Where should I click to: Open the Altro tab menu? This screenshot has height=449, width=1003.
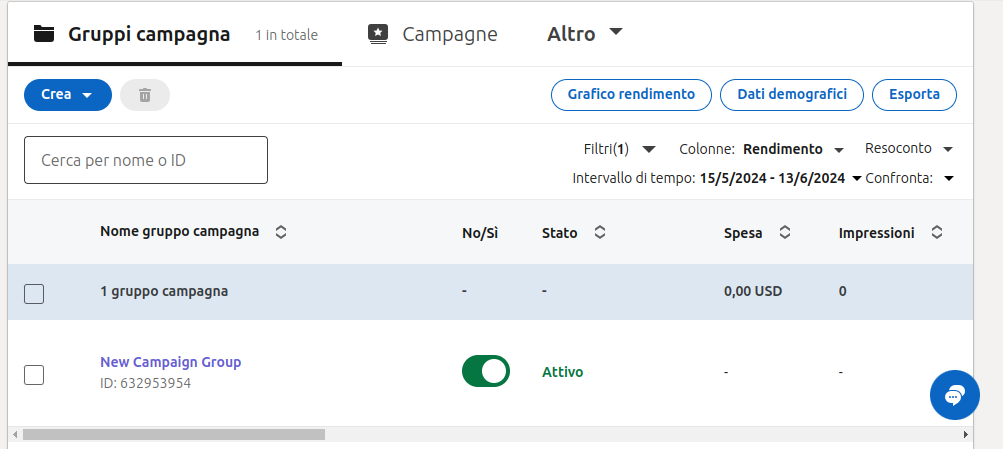click(x=584, y=34)
